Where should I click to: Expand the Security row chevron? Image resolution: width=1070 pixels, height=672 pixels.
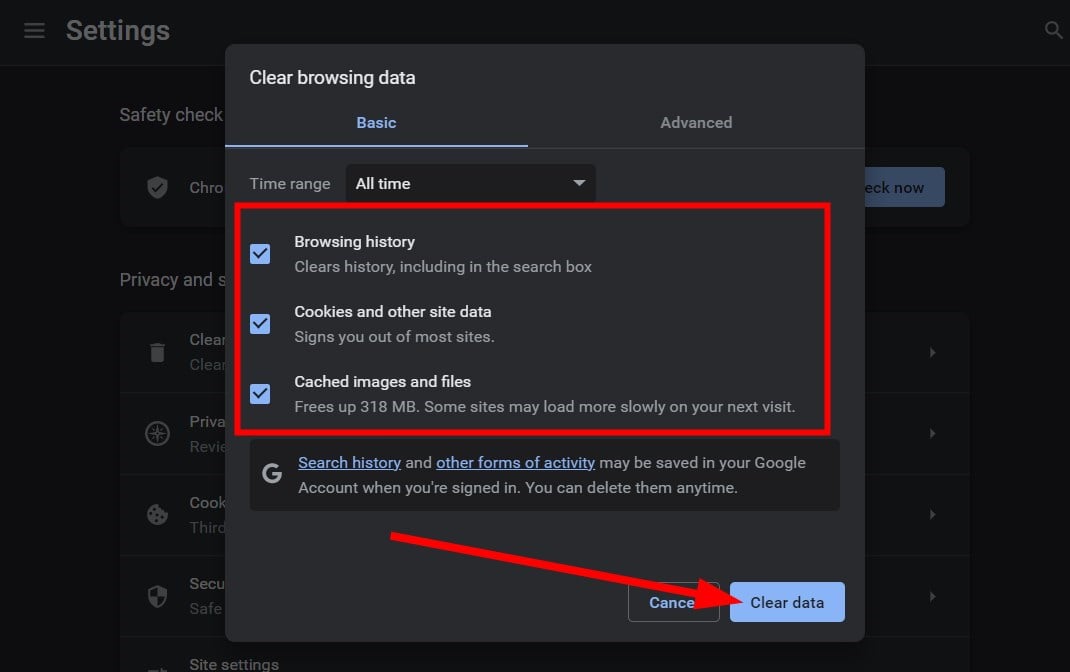(932, 596)
